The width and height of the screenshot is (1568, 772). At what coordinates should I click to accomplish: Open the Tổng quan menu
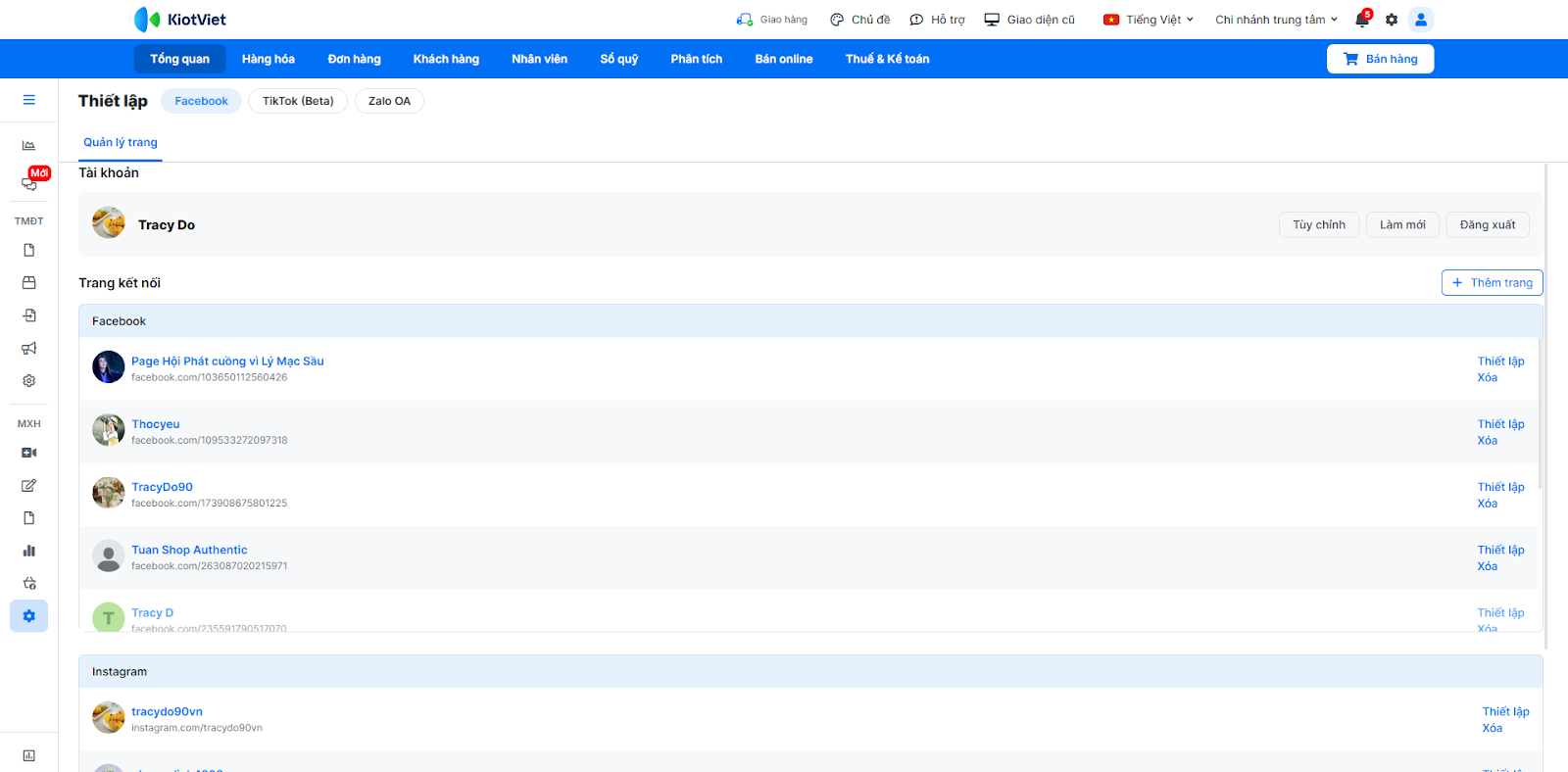pos(179,59)
